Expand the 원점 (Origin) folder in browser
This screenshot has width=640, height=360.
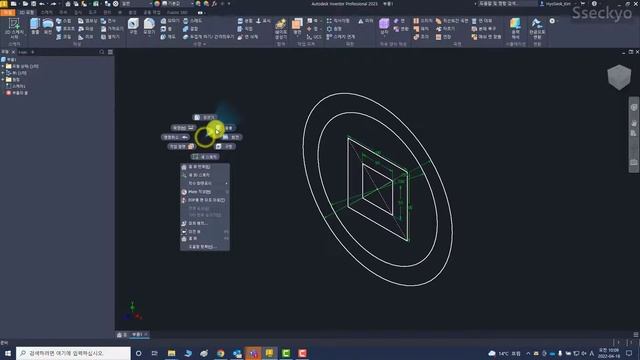pyautogui.click(x=3, y=80)
